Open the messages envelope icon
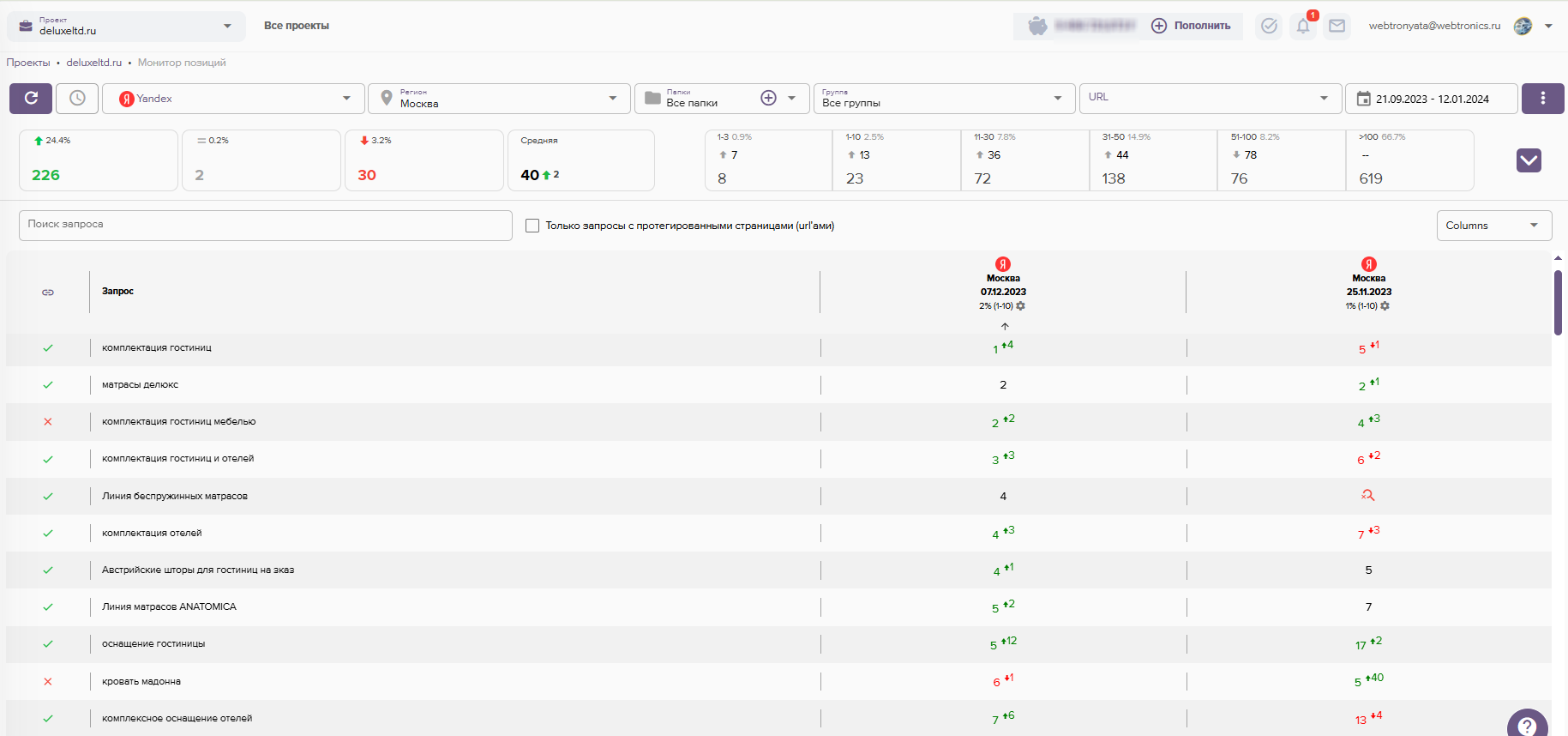Screen dimensions: 1568x736 (x=1337, y=27)
